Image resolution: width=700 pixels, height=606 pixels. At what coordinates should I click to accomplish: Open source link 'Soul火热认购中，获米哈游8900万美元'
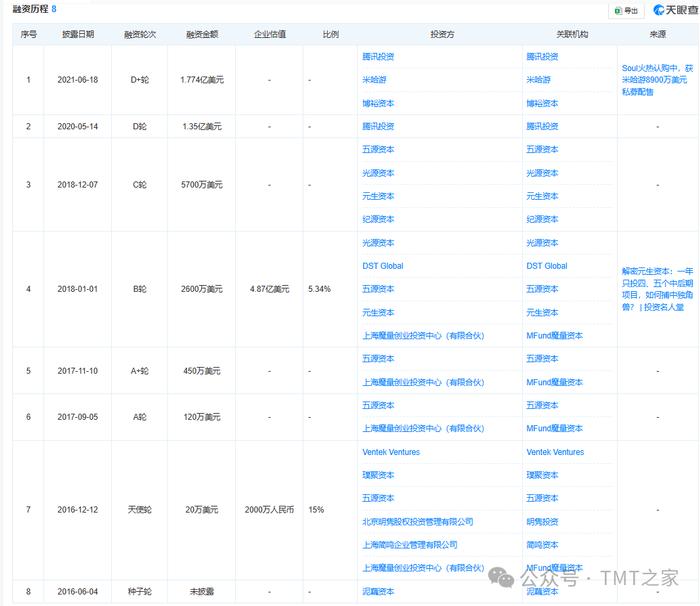(657, 80)
